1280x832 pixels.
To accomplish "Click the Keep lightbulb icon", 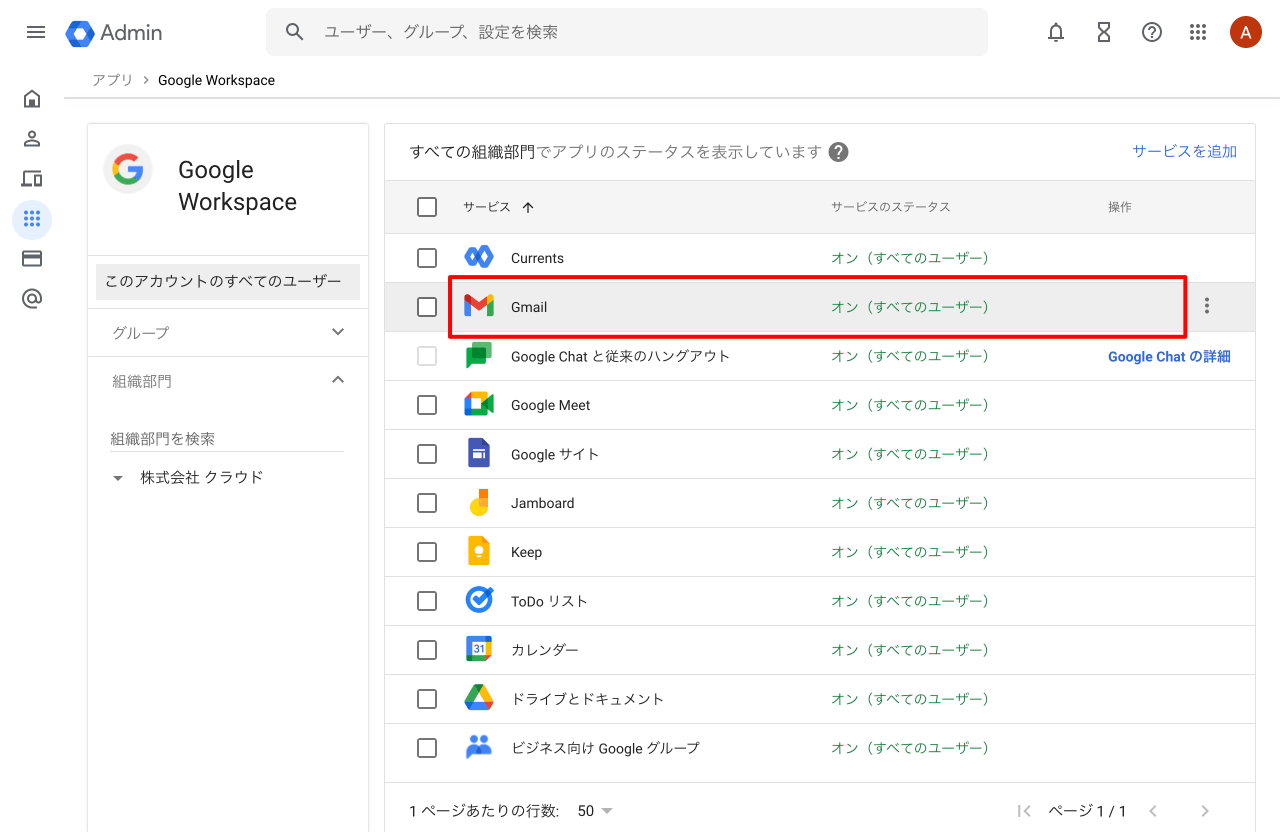I will coord(479,552).
